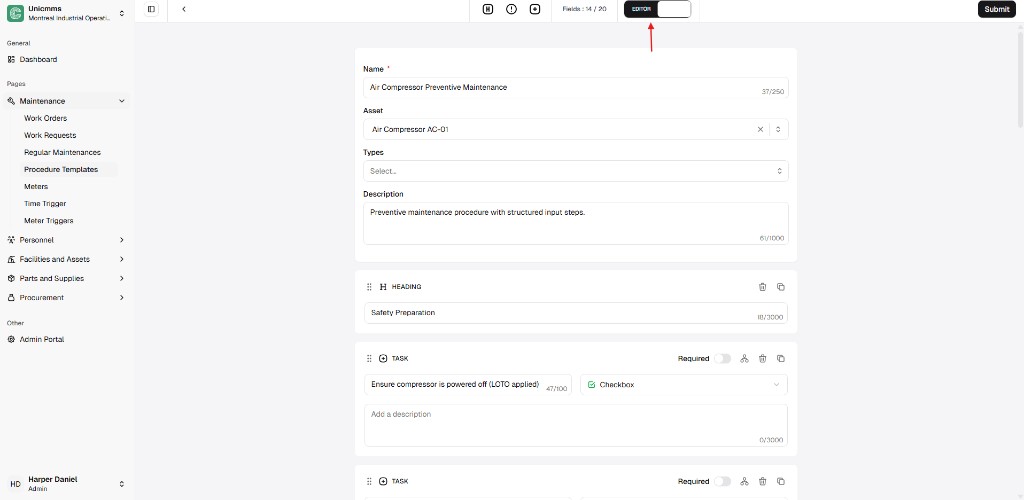Screen dimensions: 1024x500
Task: Click Add a description field
Action: tap(575, 425)
